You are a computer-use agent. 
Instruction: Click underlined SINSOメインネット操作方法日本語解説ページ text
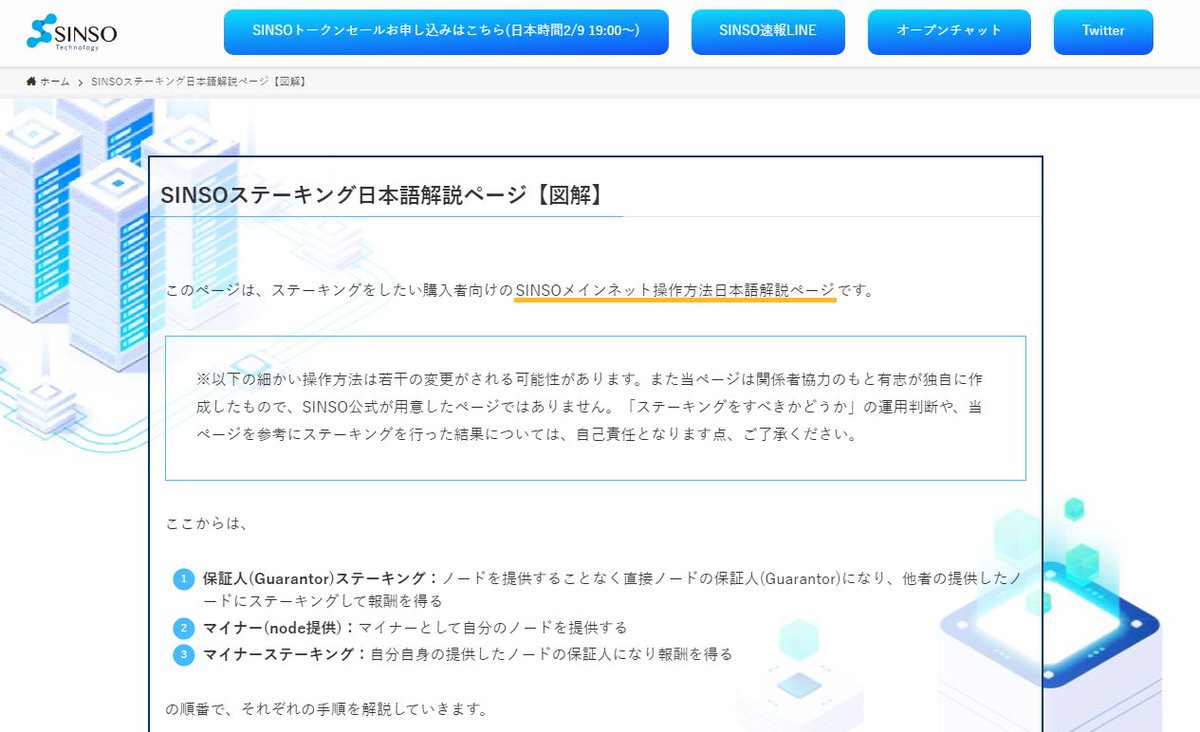pyautogui.click(x=675, y=290)
